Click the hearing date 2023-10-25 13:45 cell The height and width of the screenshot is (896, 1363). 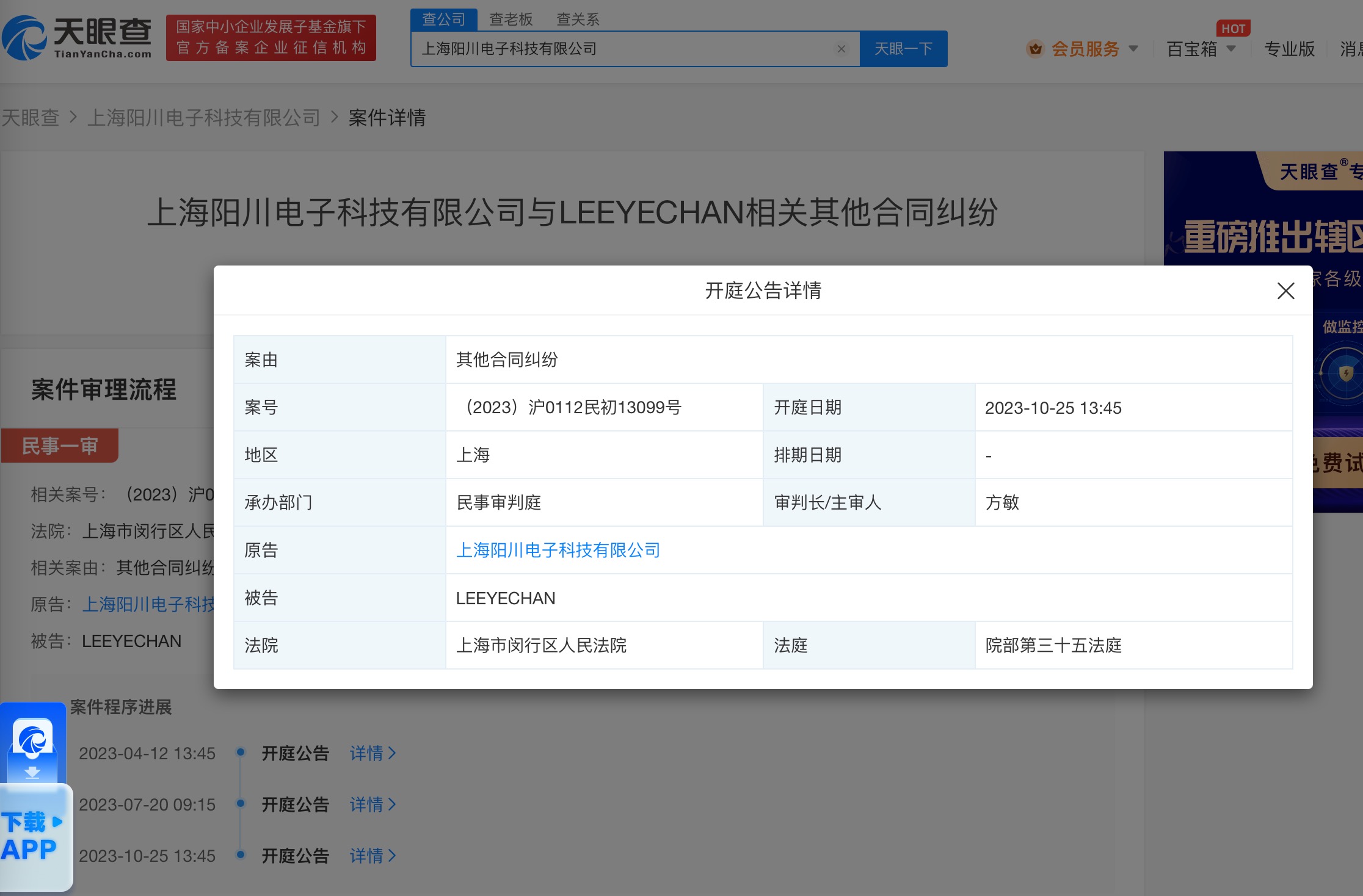click(1133, 408)
